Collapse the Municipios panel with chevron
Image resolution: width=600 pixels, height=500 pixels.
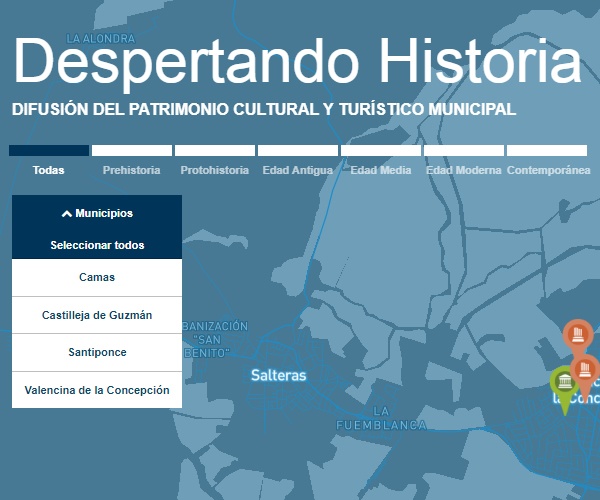coord(97,213)
